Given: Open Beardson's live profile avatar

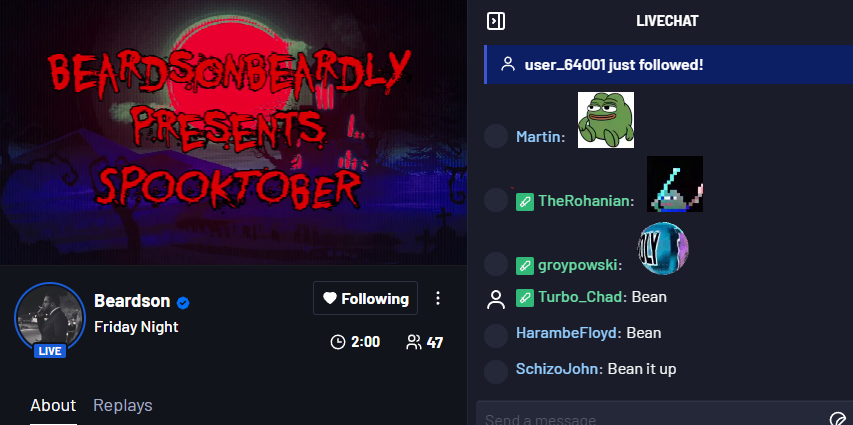Looking at the screenshot, I should pyautogui.click(x=50, y=318).
